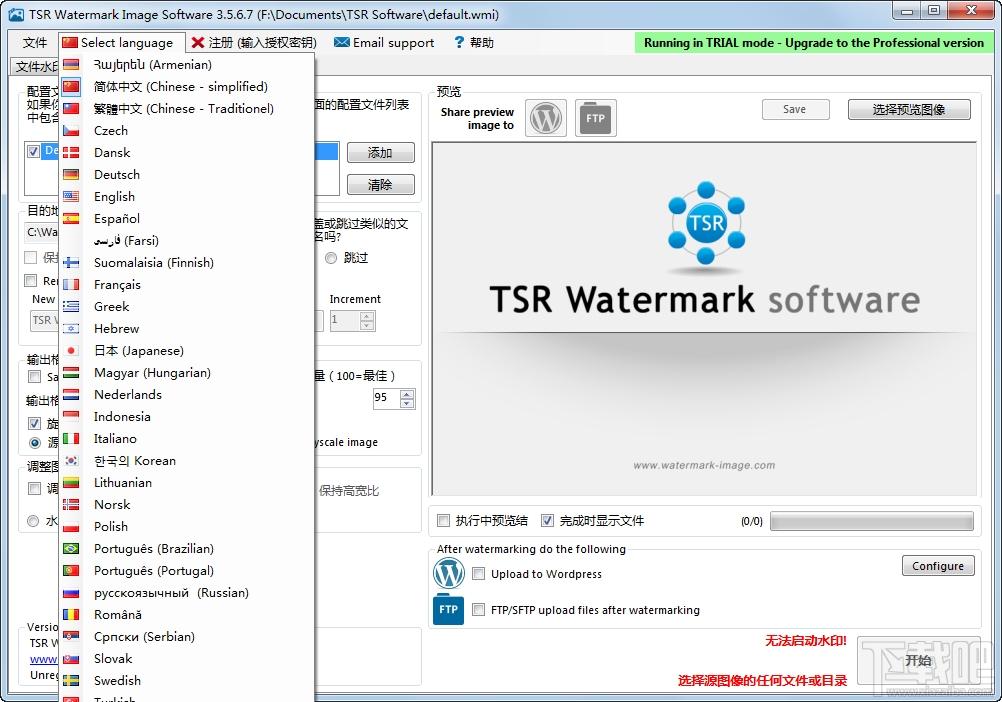Share preview image to WordPress icon
The height and width of the screenshot is (702, 1002).
(x=546, y=118)
